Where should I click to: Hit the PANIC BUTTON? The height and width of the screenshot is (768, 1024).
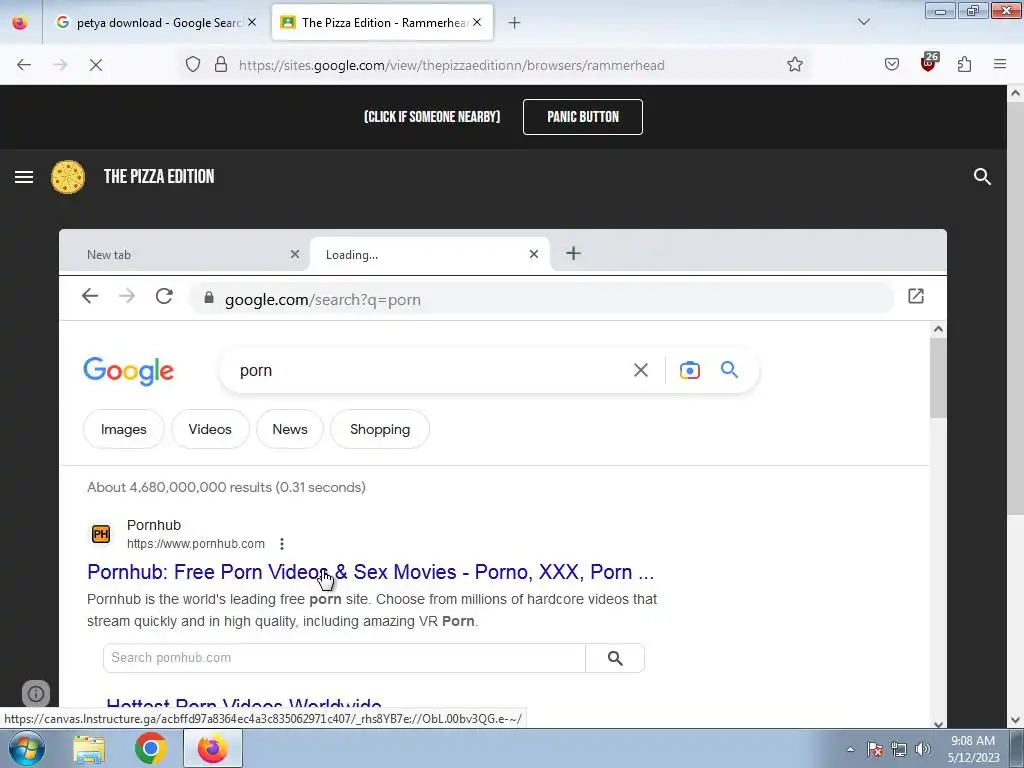[x=583, y=117]
